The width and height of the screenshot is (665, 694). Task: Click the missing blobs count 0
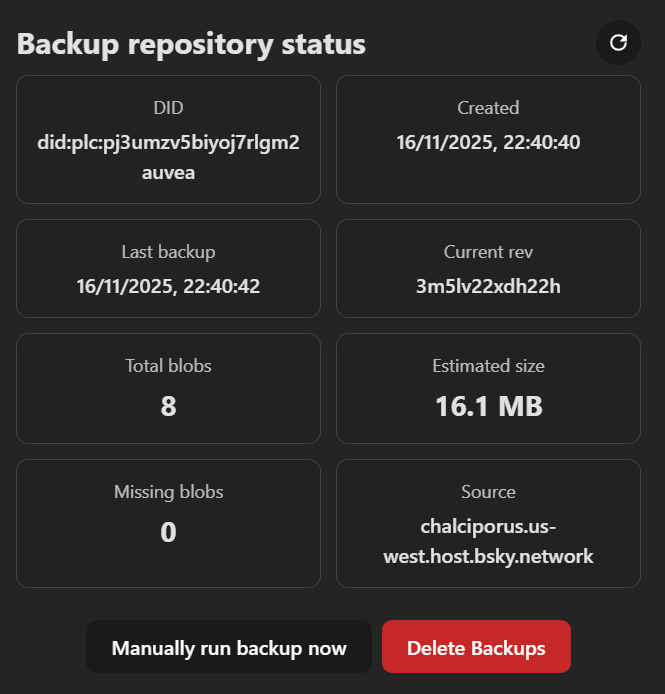168,532
